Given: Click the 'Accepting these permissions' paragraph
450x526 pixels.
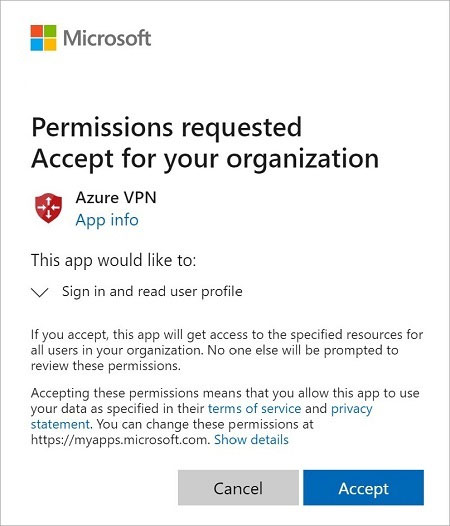Looking at the screenshot, I should coord(225,416).
